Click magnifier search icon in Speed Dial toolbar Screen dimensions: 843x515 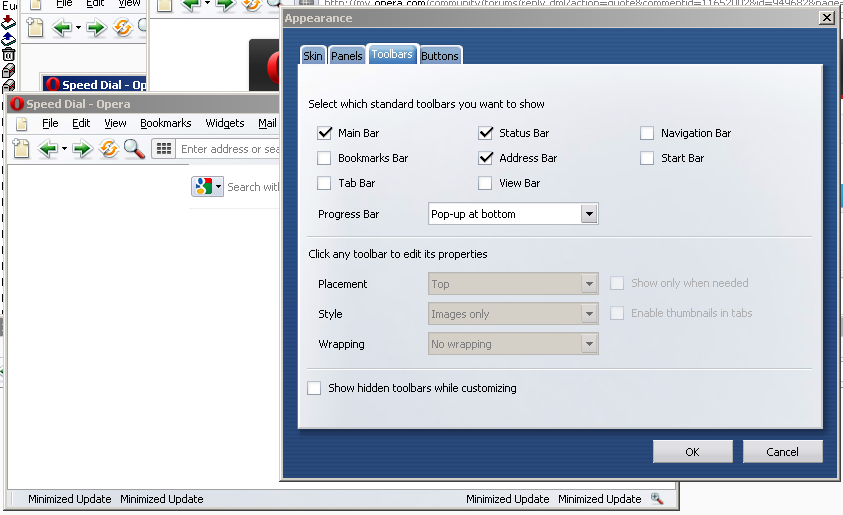(x=134, y=149)
